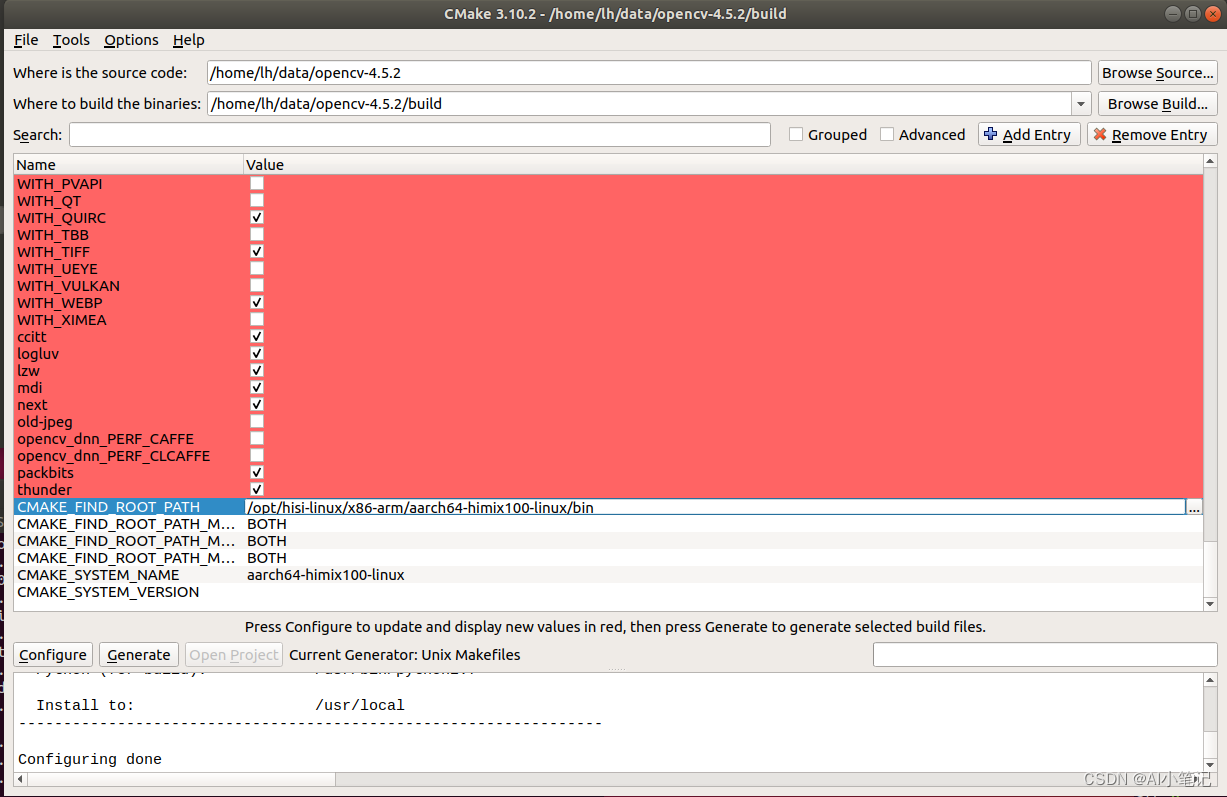Viewport: 1227px width, 797px height.
Task: Uncheck the thunder checkbox
Action: 257,490
